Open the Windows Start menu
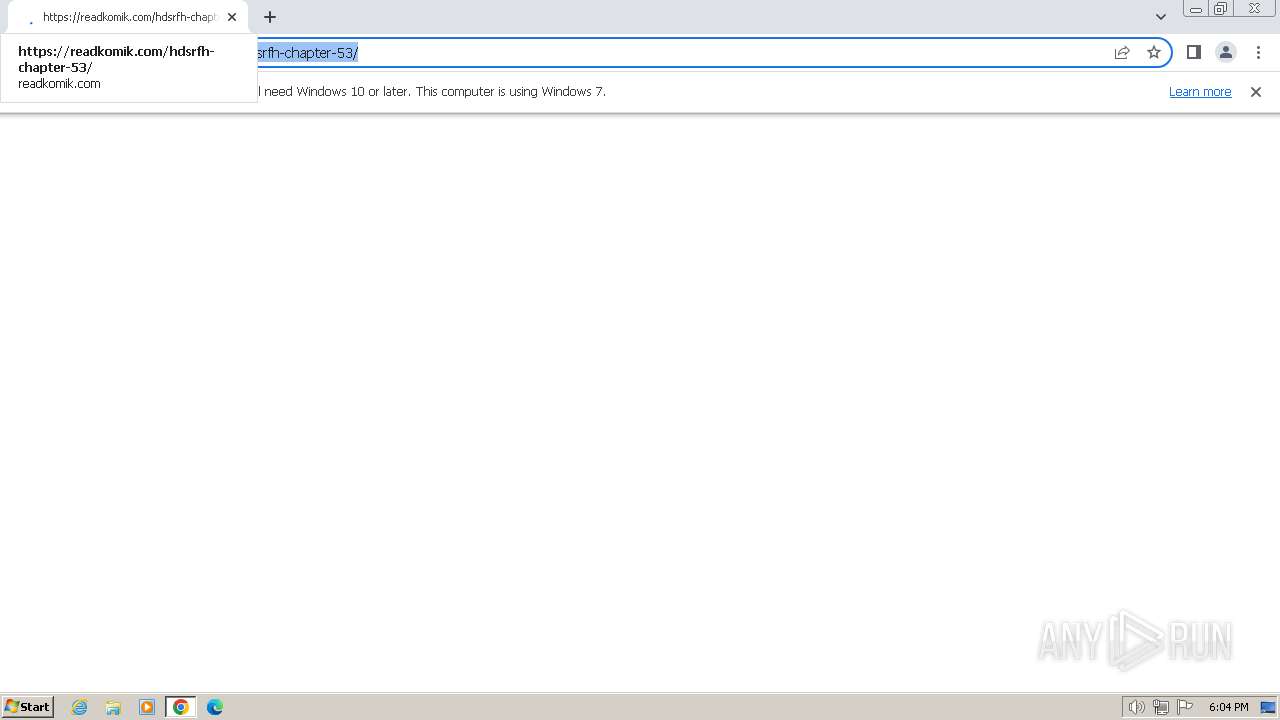The width and height of the screenshot is (1280, 720). [x=28, y=707]
